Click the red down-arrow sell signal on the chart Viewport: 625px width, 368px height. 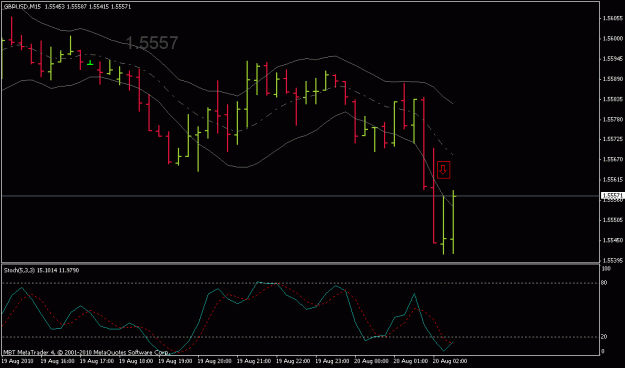(443, 170)
